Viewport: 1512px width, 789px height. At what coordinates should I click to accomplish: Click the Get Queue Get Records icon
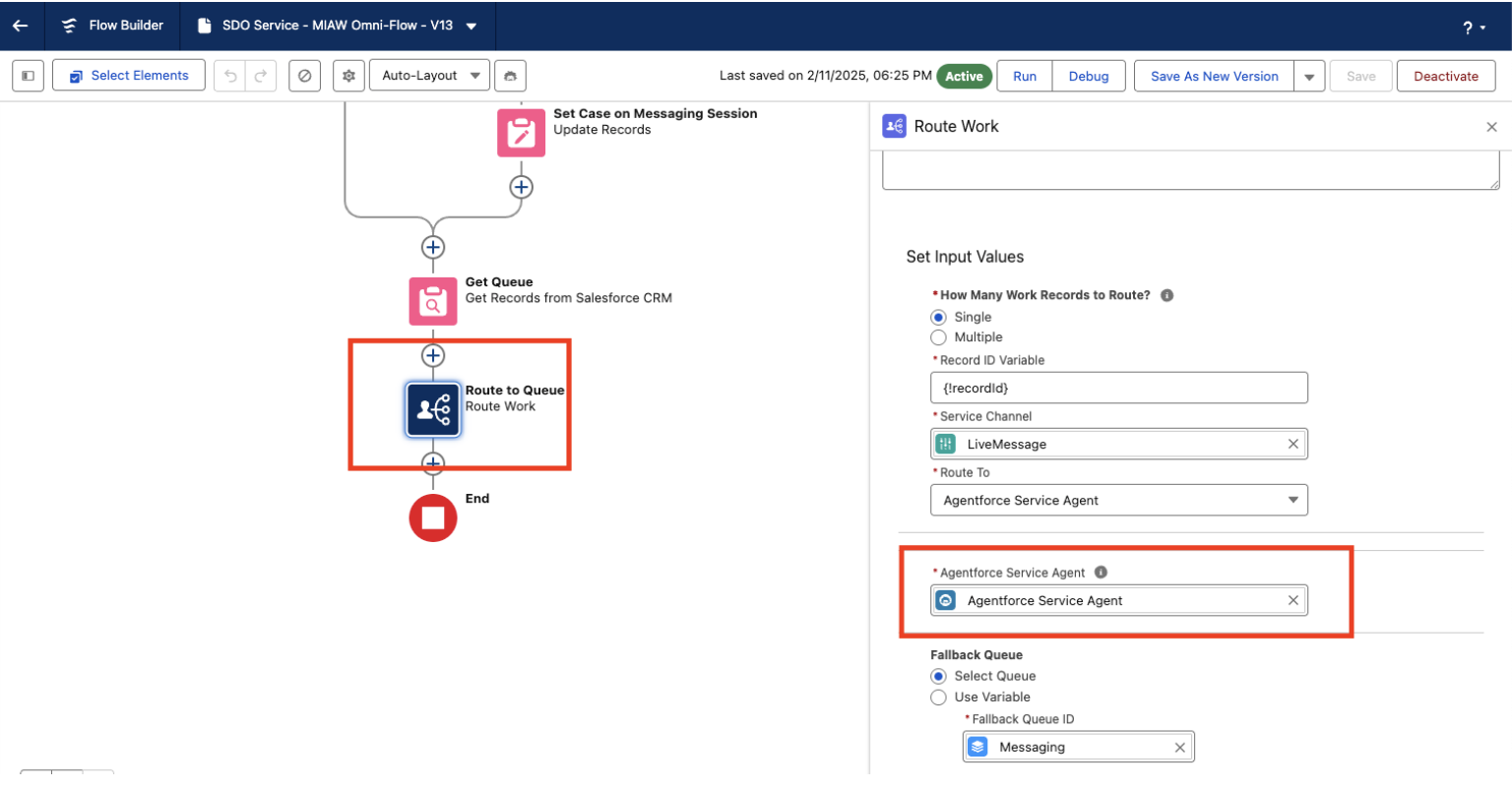coord(433,301)
